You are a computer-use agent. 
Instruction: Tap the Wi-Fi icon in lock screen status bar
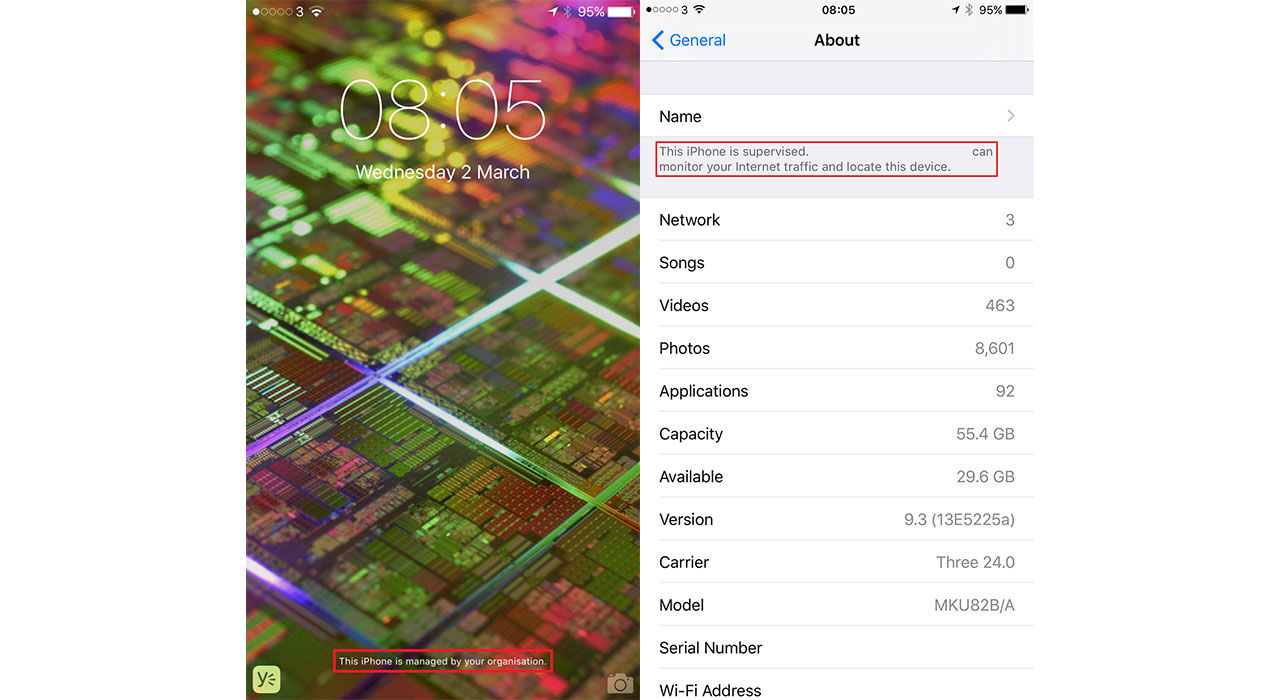[x=317, y=12]
